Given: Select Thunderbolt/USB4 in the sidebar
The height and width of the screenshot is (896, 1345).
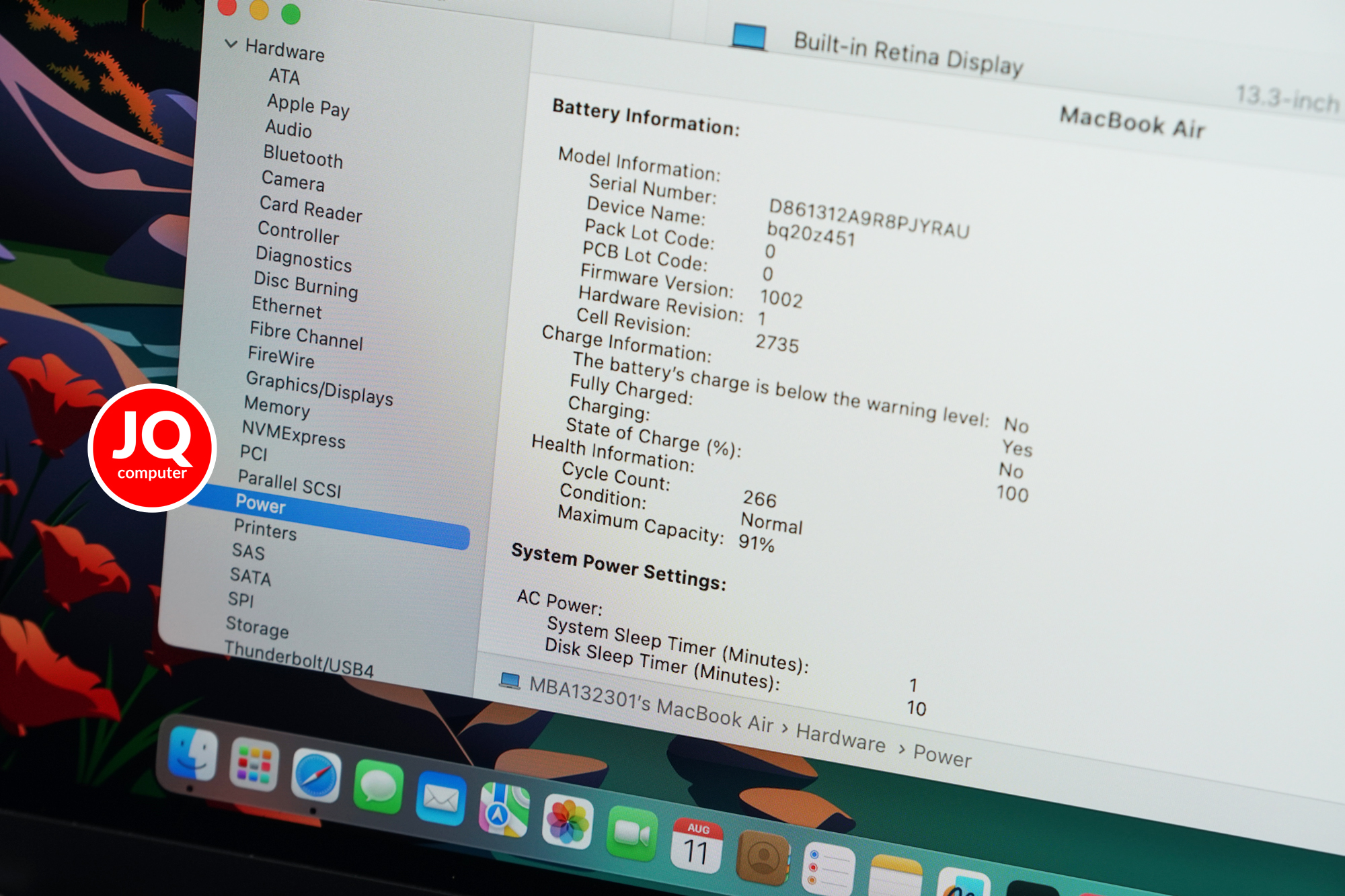Looking at the screenshot, I should click(299, 660).
